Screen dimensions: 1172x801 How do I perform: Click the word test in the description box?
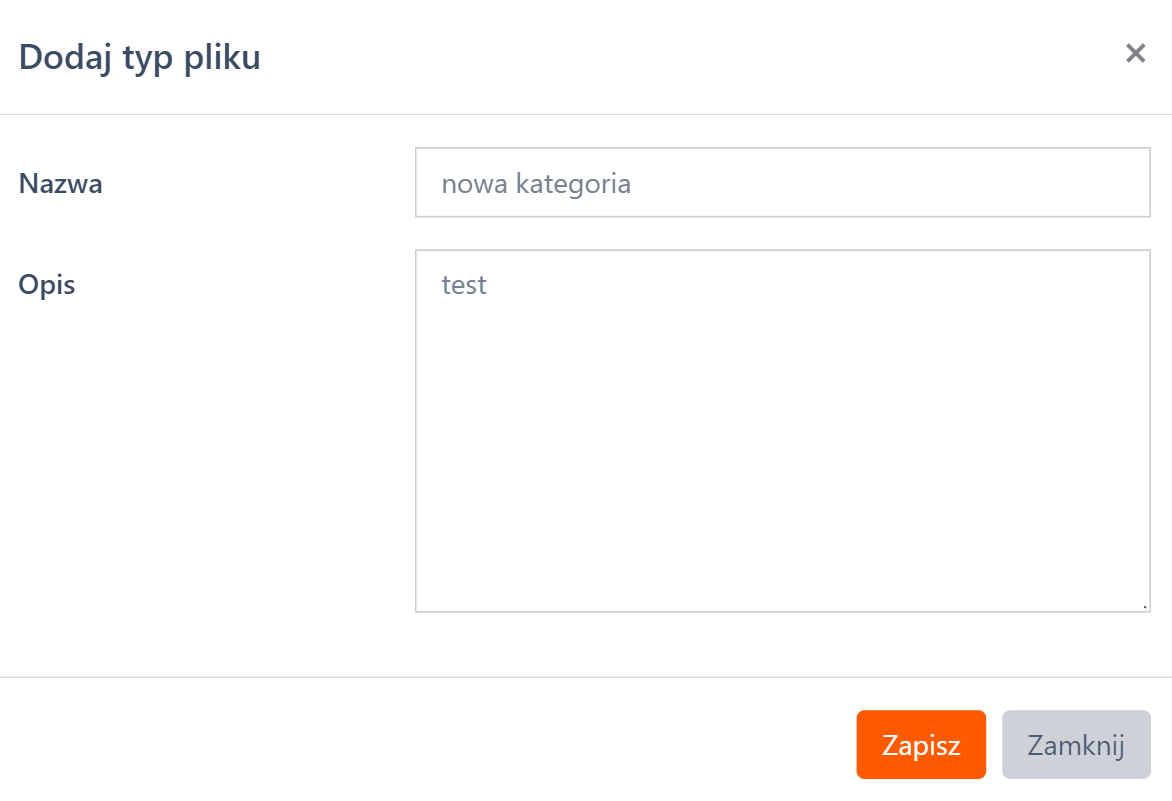464,285
